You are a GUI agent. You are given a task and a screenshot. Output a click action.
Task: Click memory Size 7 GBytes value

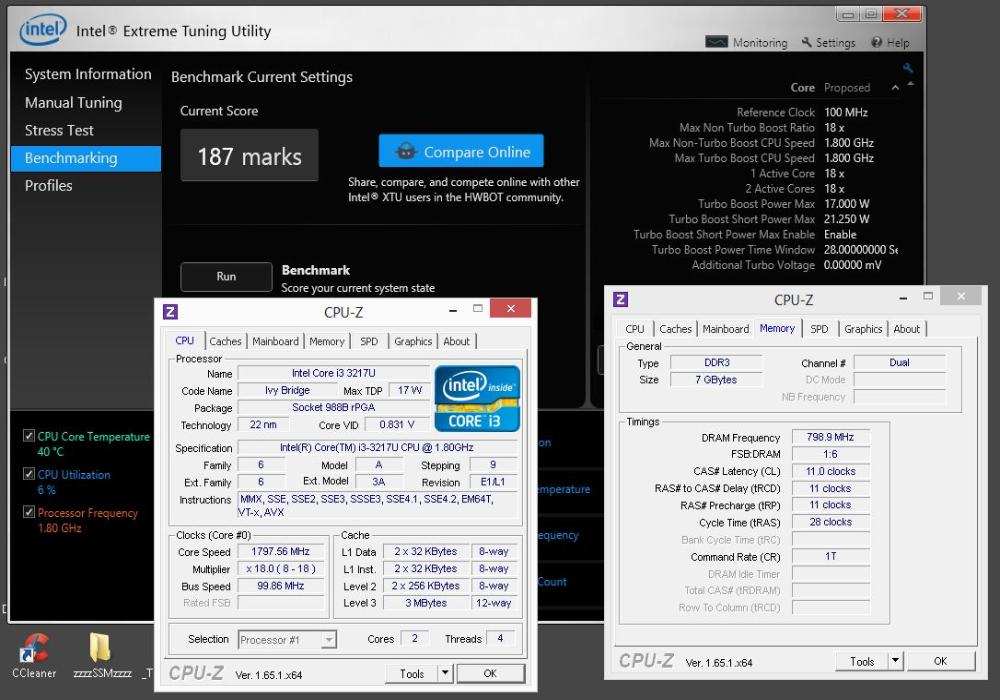[x=716, y=379]
